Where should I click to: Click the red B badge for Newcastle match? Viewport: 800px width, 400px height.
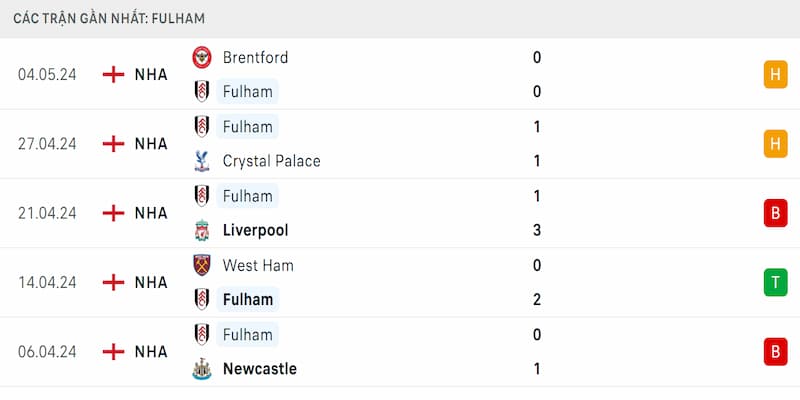pos(775,351)
